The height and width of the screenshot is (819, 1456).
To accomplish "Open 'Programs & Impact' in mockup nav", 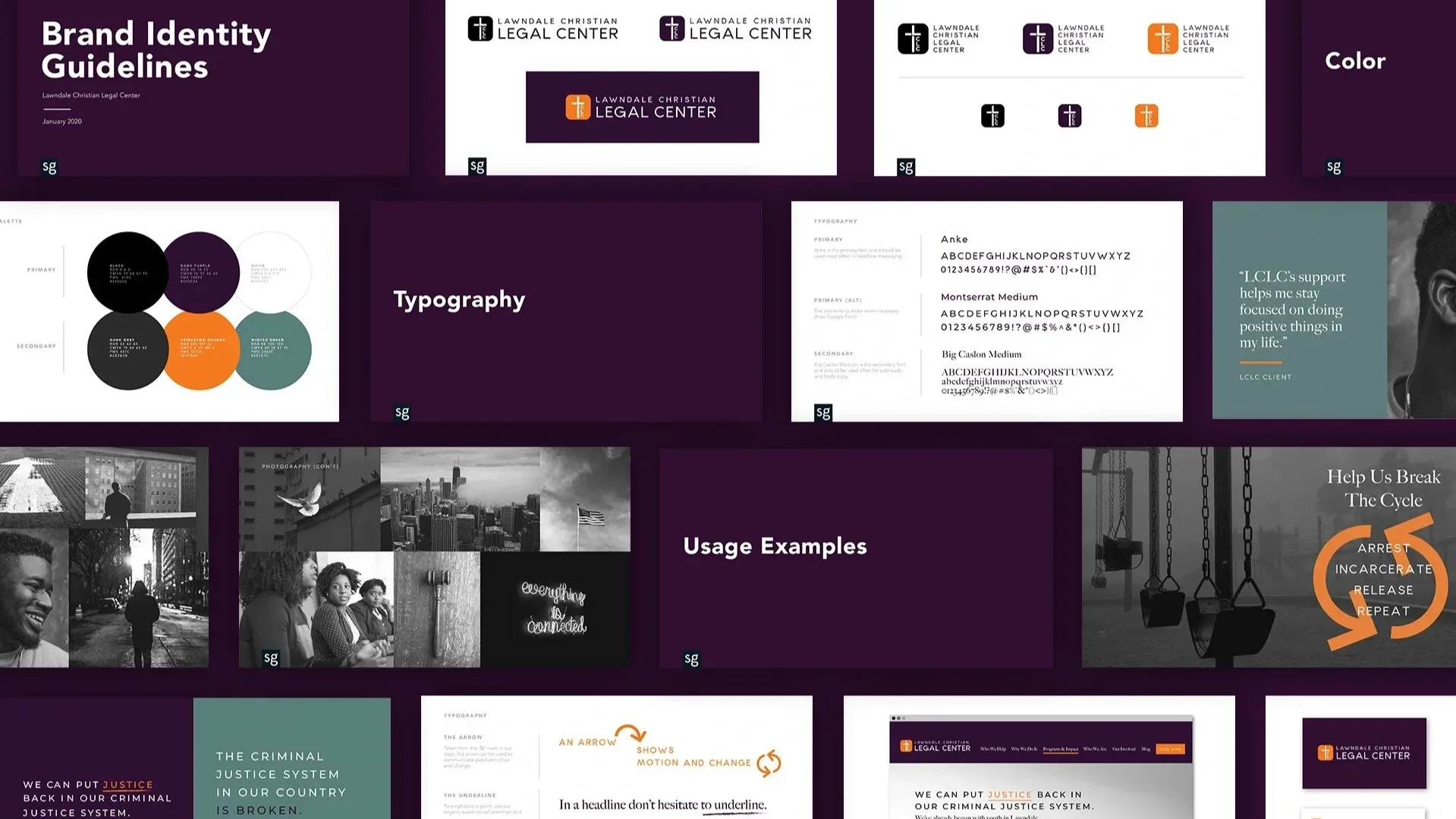I will click(1061, 749).
